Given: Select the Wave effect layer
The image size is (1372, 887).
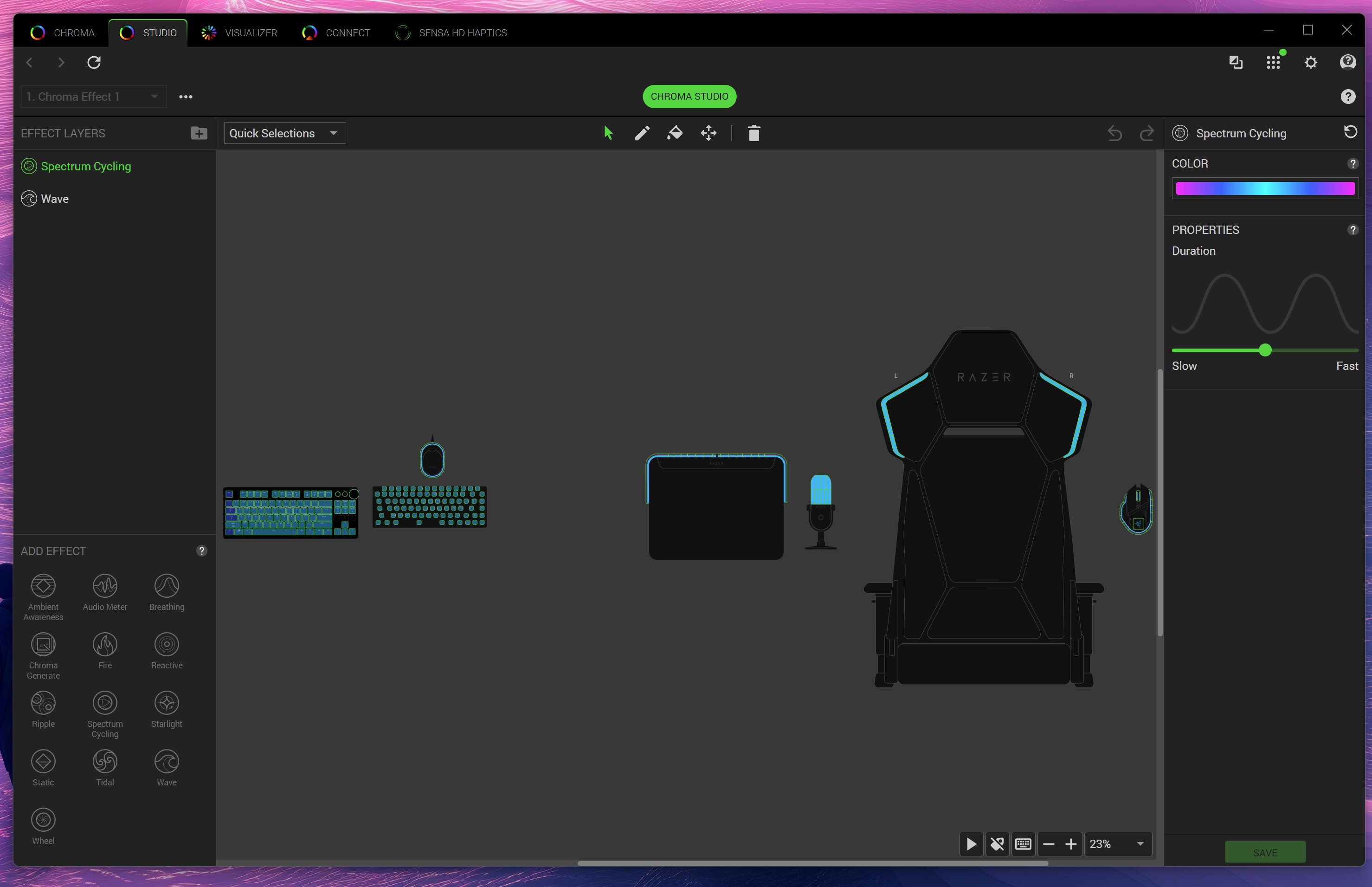Looking at the screenshot, I should pos(115,199).
